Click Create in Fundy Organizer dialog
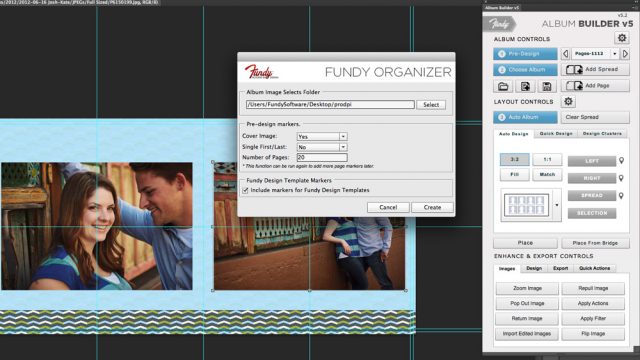 432,207
